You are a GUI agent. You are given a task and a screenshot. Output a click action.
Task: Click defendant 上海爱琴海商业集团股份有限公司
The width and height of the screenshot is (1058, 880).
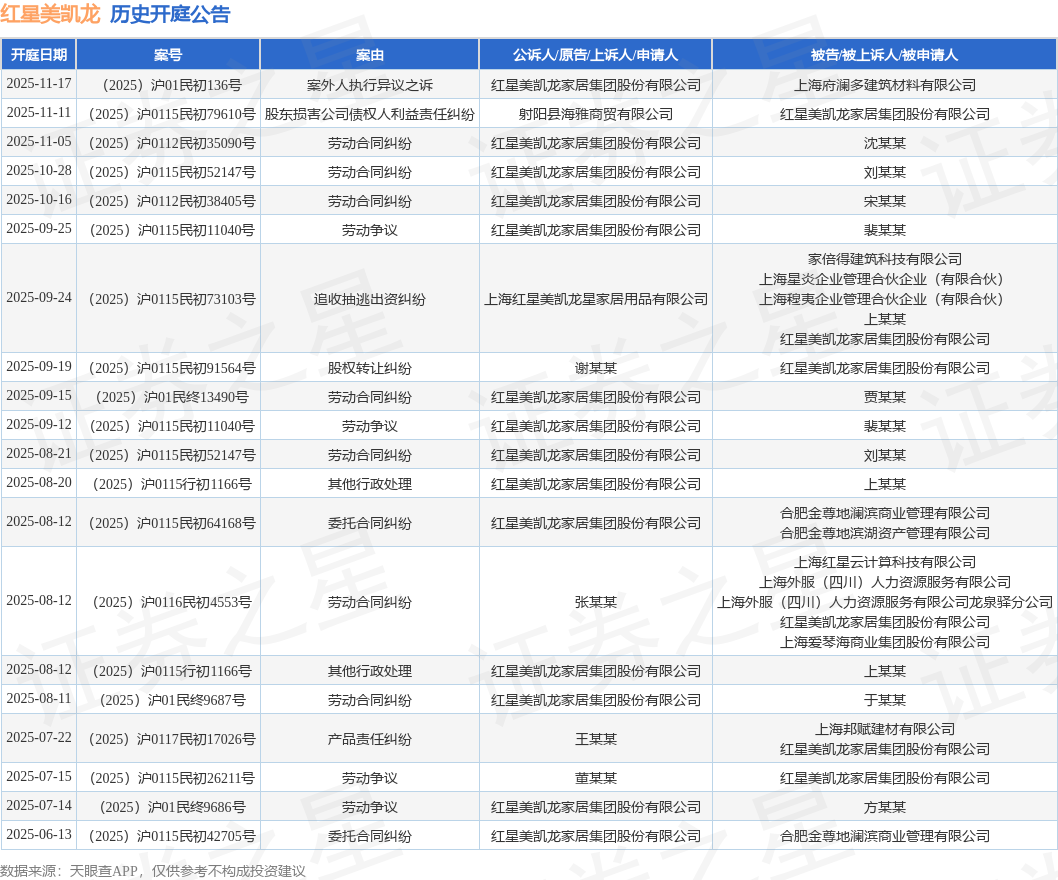tap(885, 642)
